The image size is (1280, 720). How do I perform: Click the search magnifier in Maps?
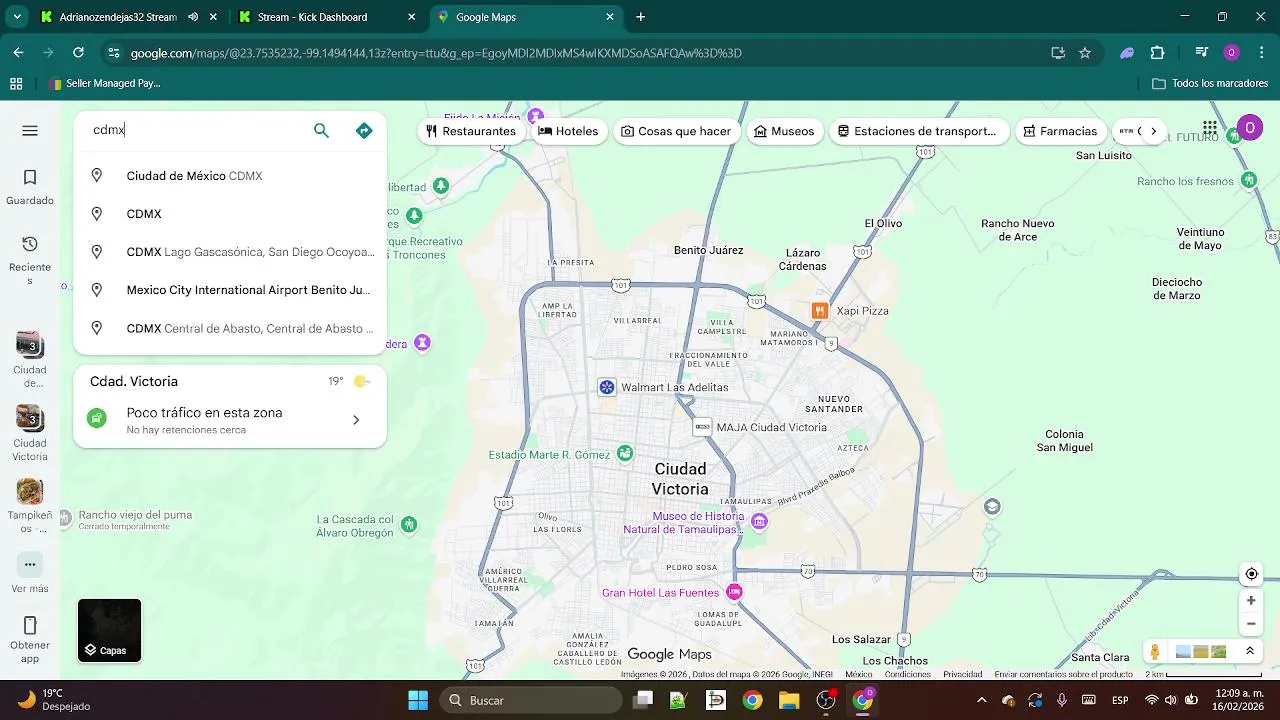tap(321, 131)
